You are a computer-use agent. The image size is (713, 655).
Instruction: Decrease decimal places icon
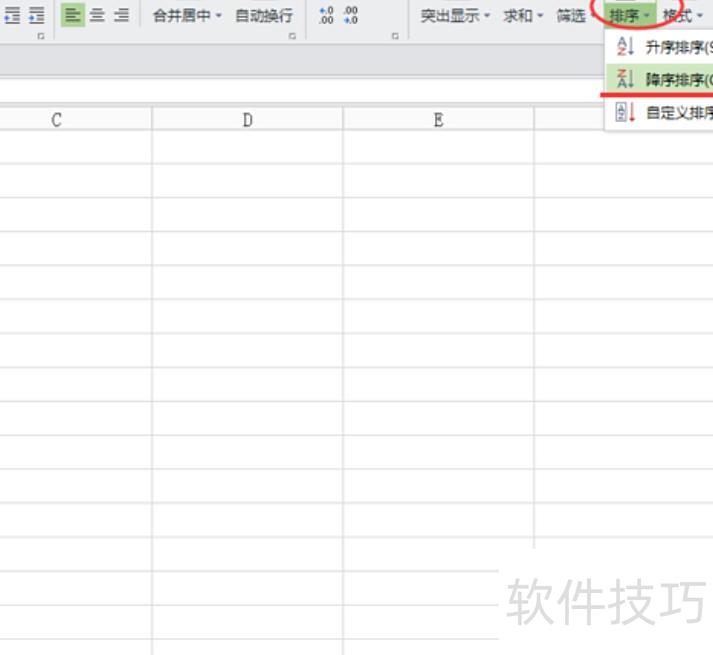coord(351,15)
